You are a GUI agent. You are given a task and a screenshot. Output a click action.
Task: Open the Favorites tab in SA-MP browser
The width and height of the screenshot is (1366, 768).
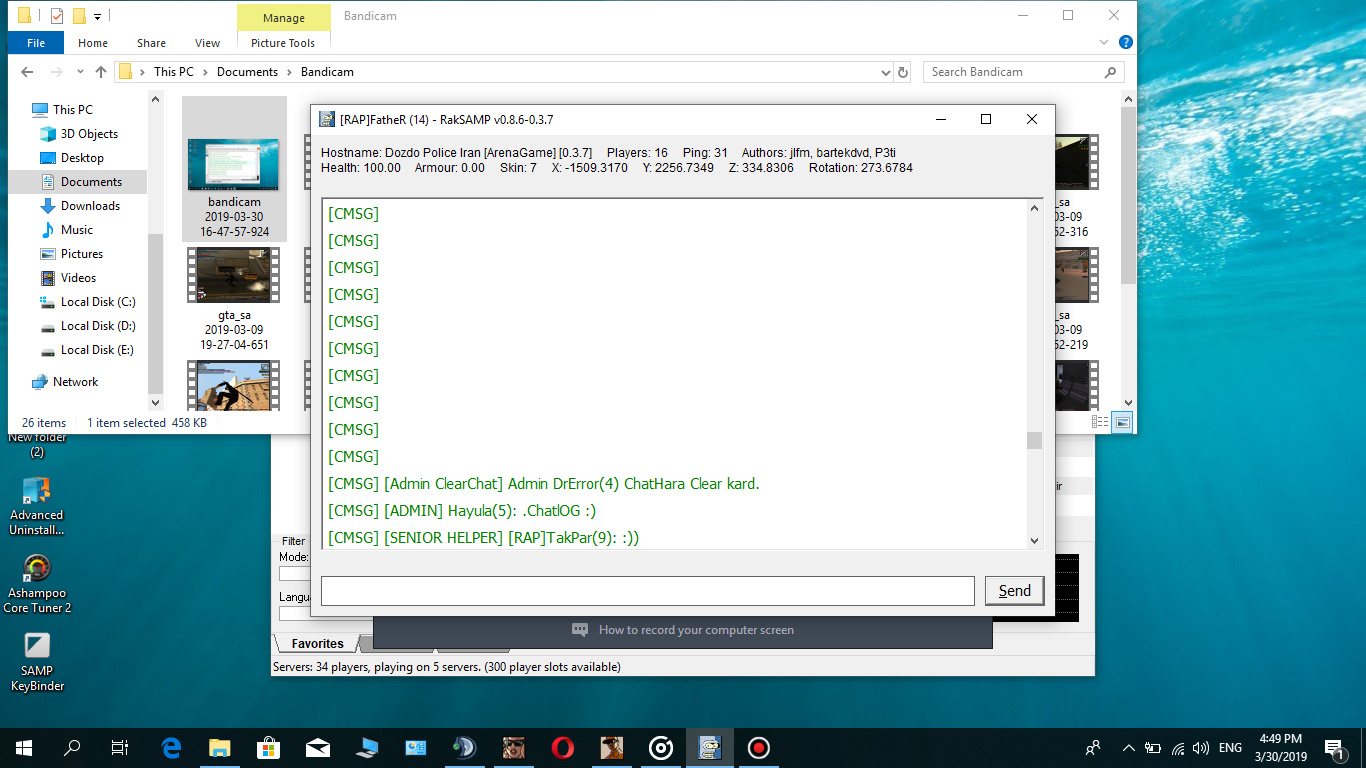tap(317, 644)
